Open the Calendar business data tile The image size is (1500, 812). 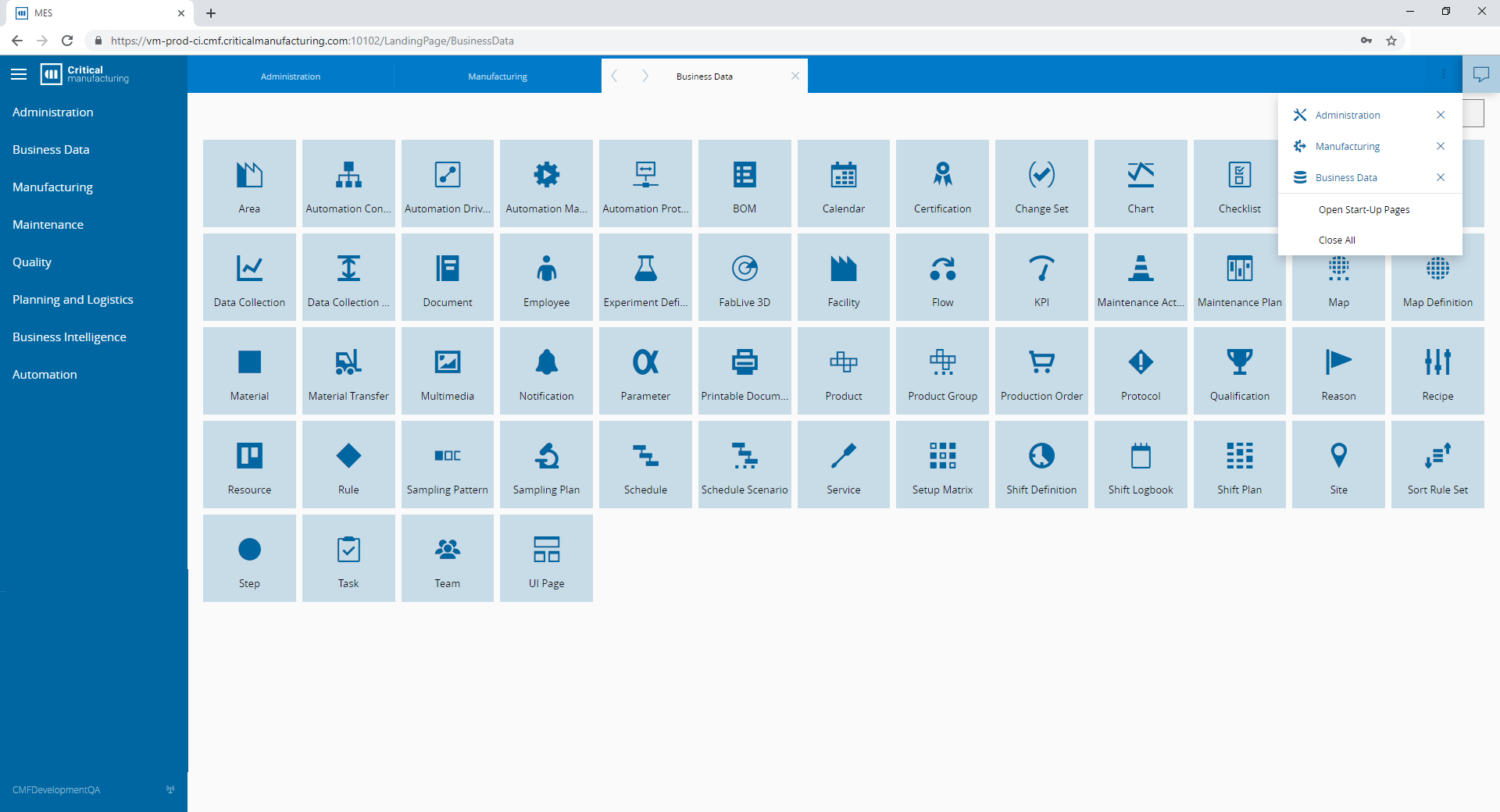tap(843, 183)
